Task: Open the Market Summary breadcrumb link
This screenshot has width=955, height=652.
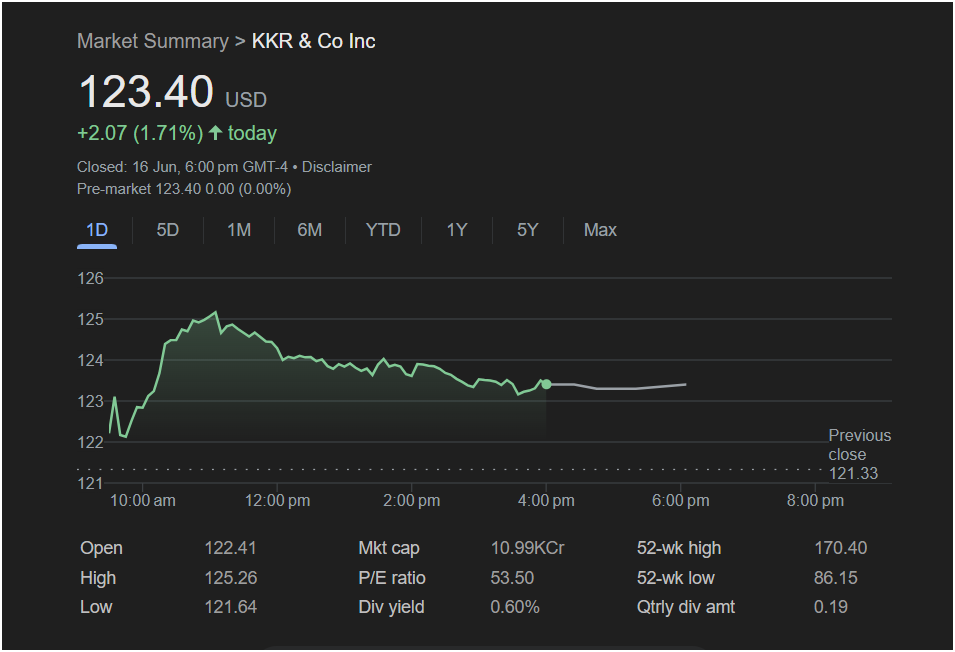Action: 153,41
